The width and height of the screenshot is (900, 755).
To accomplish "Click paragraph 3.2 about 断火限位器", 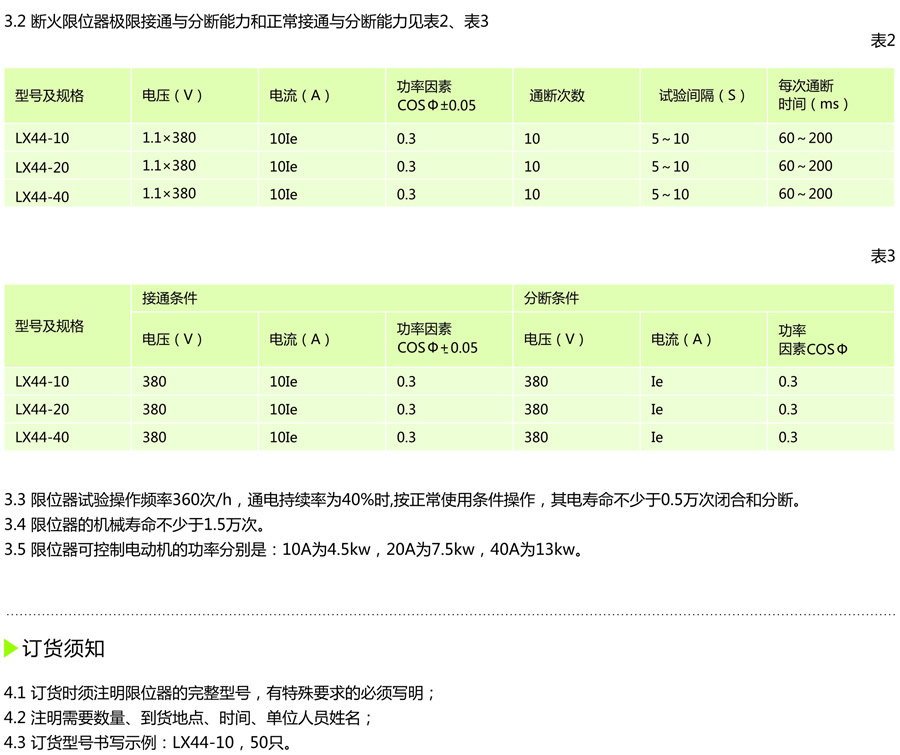I will click(247, 21).
